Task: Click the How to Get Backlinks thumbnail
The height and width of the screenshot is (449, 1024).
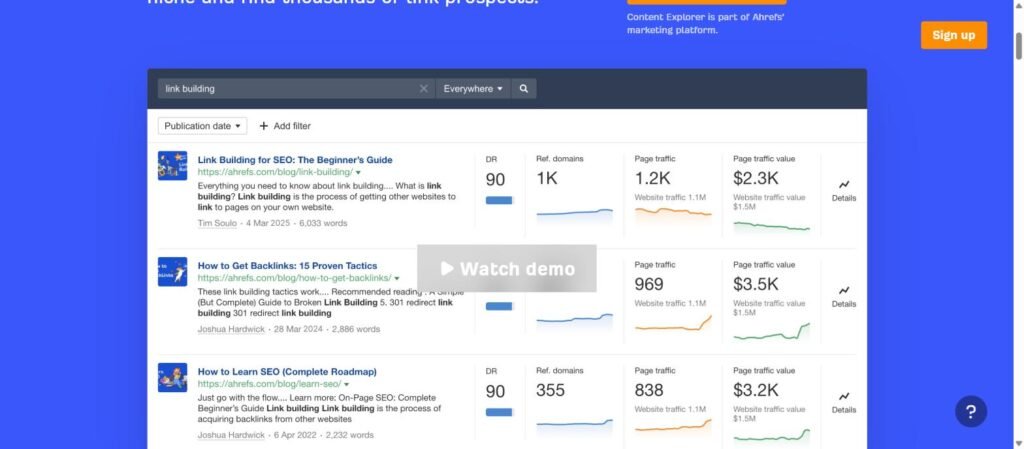Action: (x=172, y=271)
